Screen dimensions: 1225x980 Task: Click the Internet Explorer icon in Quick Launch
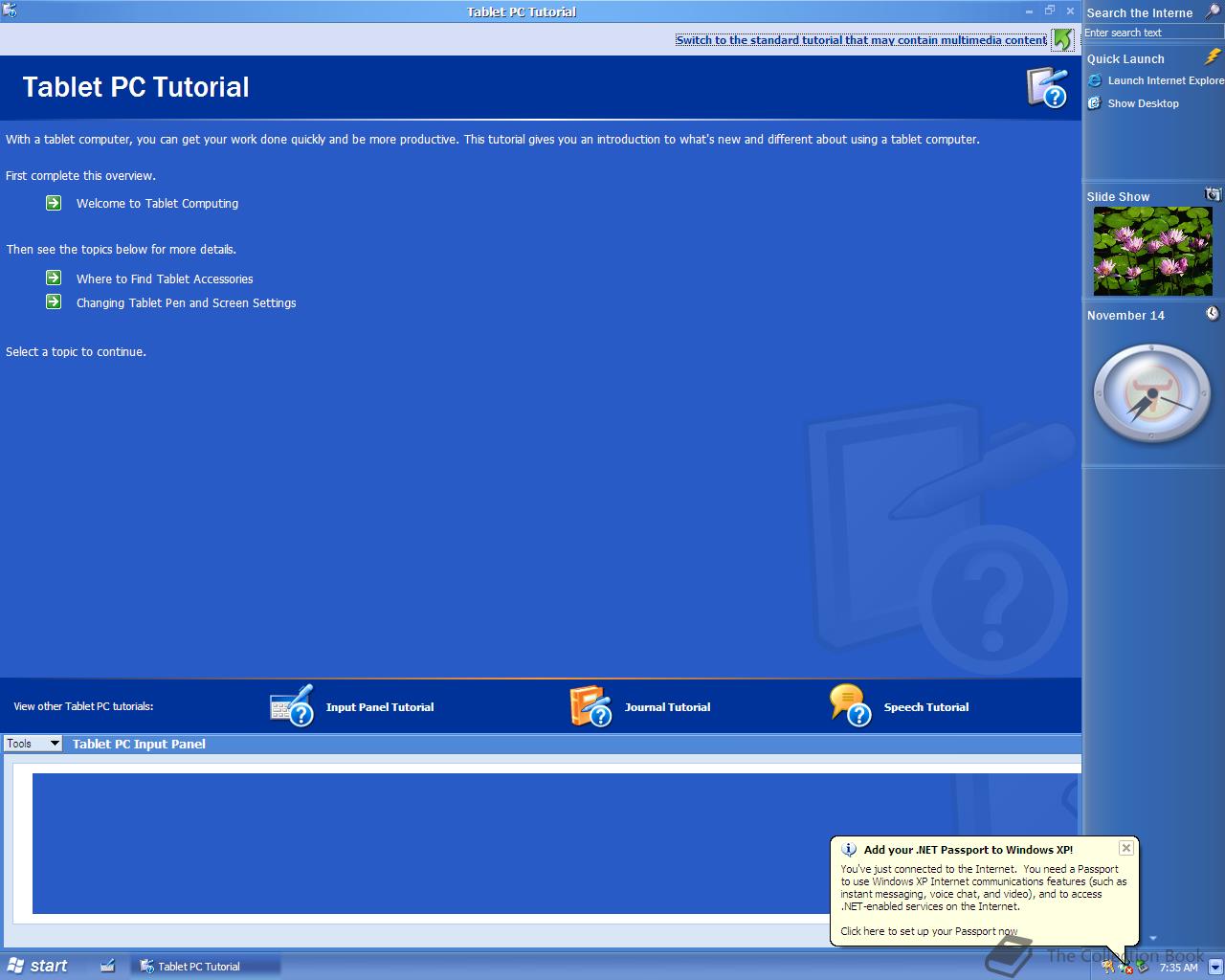point(1095,80)
